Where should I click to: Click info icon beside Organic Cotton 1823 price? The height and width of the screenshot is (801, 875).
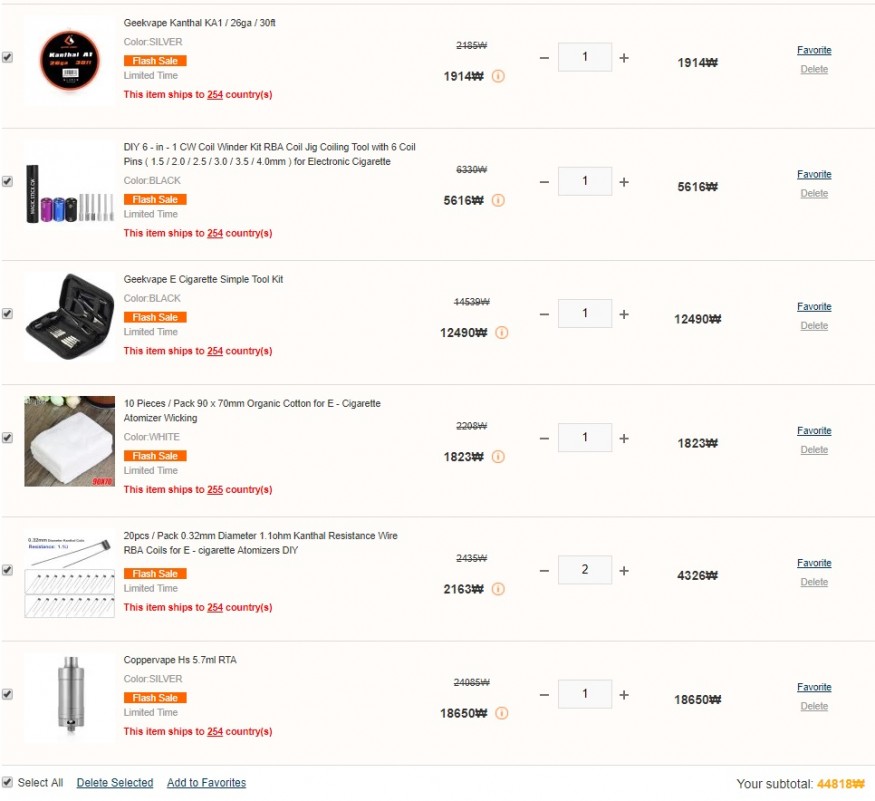click(498, 457)
